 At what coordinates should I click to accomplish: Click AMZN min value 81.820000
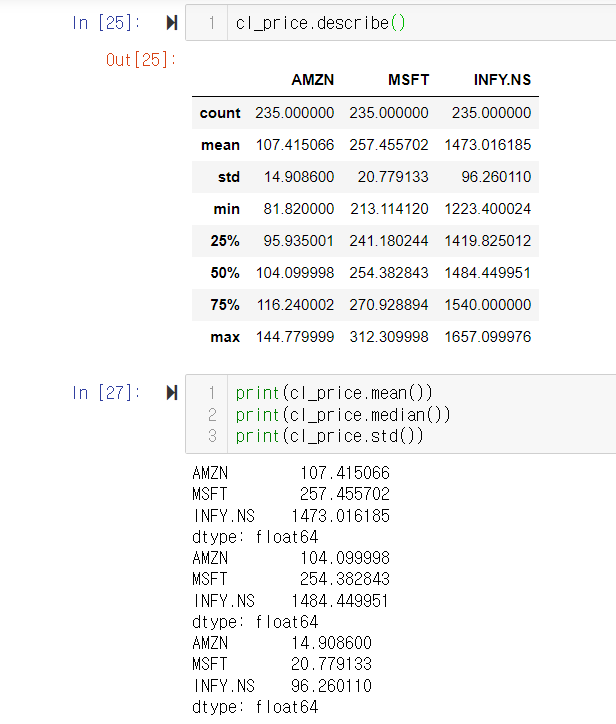299,209
